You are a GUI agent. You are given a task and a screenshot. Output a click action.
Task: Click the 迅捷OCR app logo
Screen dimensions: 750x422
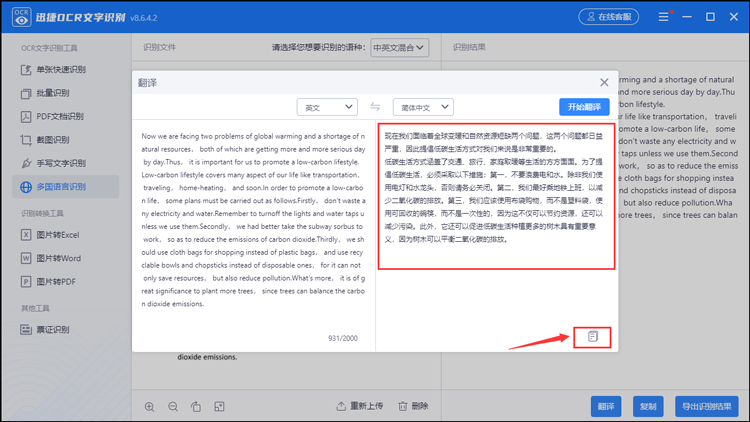click(22, 17)
